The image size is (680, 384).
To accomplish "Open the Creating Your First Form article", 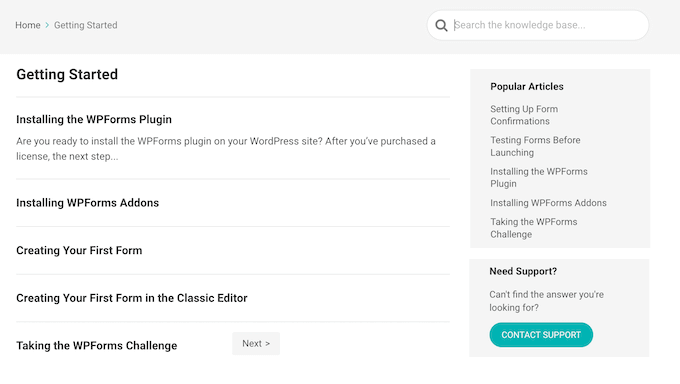I will (79, 250).
